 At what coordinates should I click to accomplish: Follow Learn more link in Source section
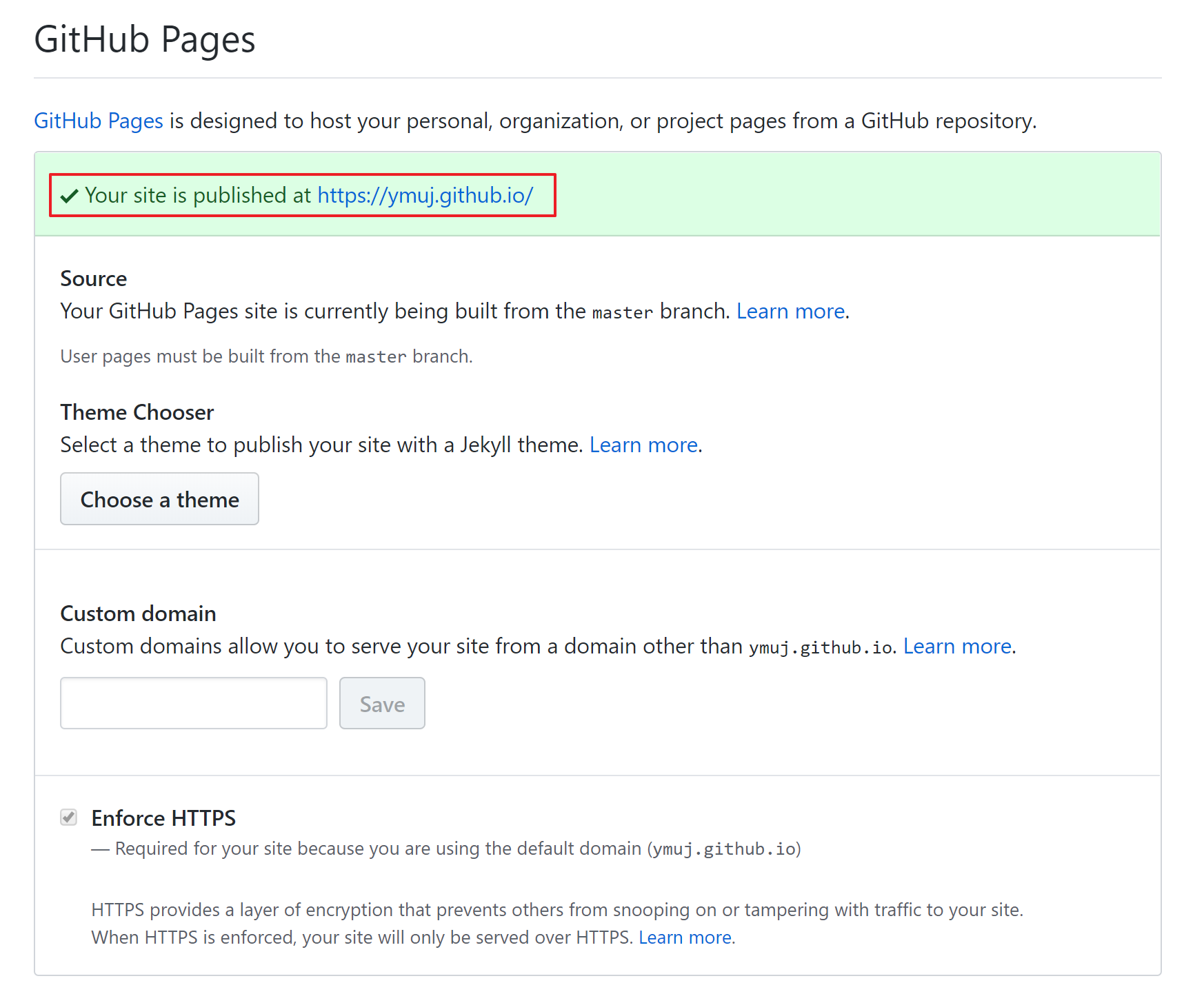791,312
